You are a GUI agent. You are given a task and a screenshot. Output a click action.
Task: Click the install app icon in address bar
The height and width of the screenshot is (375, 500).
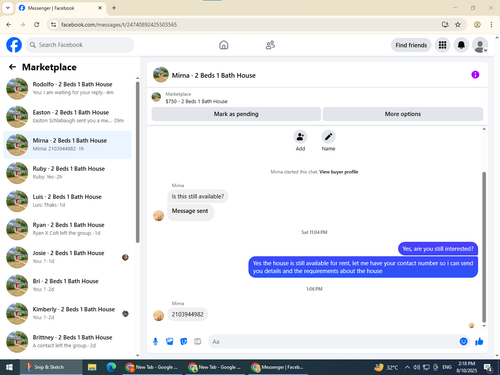(445, 25)
